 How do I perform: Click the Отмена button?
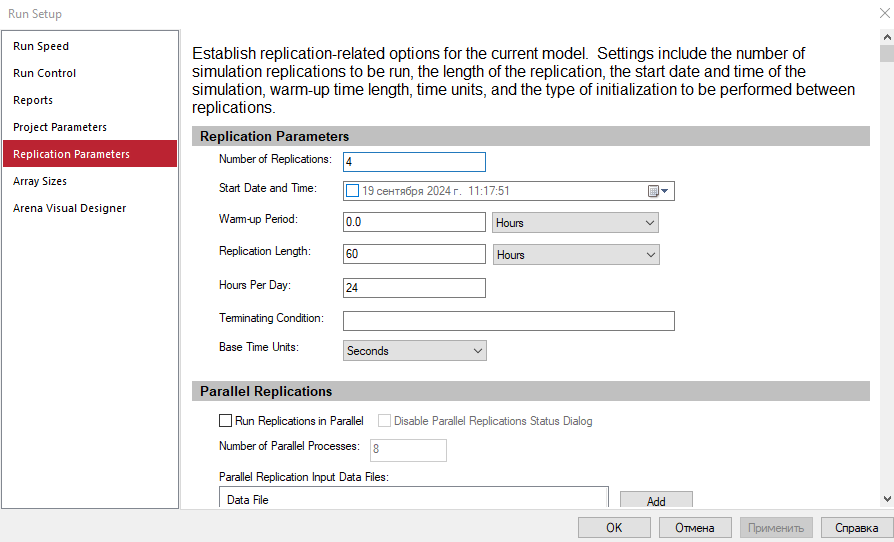coord(695,528)
